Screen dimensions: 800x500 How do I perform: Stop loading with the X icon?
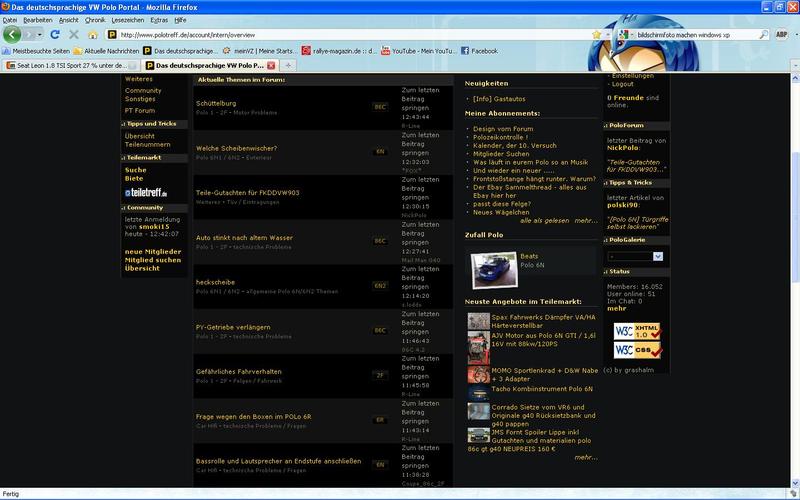(73, 35)
